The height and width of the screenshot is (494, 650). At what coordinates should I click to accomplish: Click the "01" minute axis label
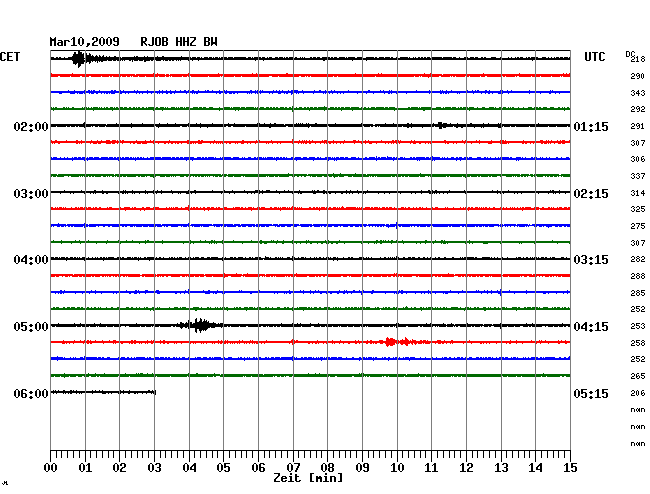[85, 468]
